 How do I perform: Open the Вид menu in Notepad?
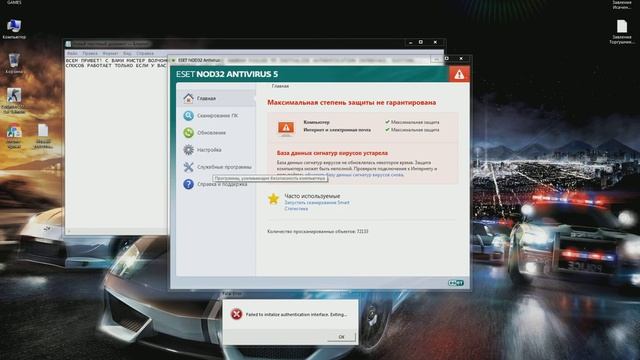(x=127, y=53)
